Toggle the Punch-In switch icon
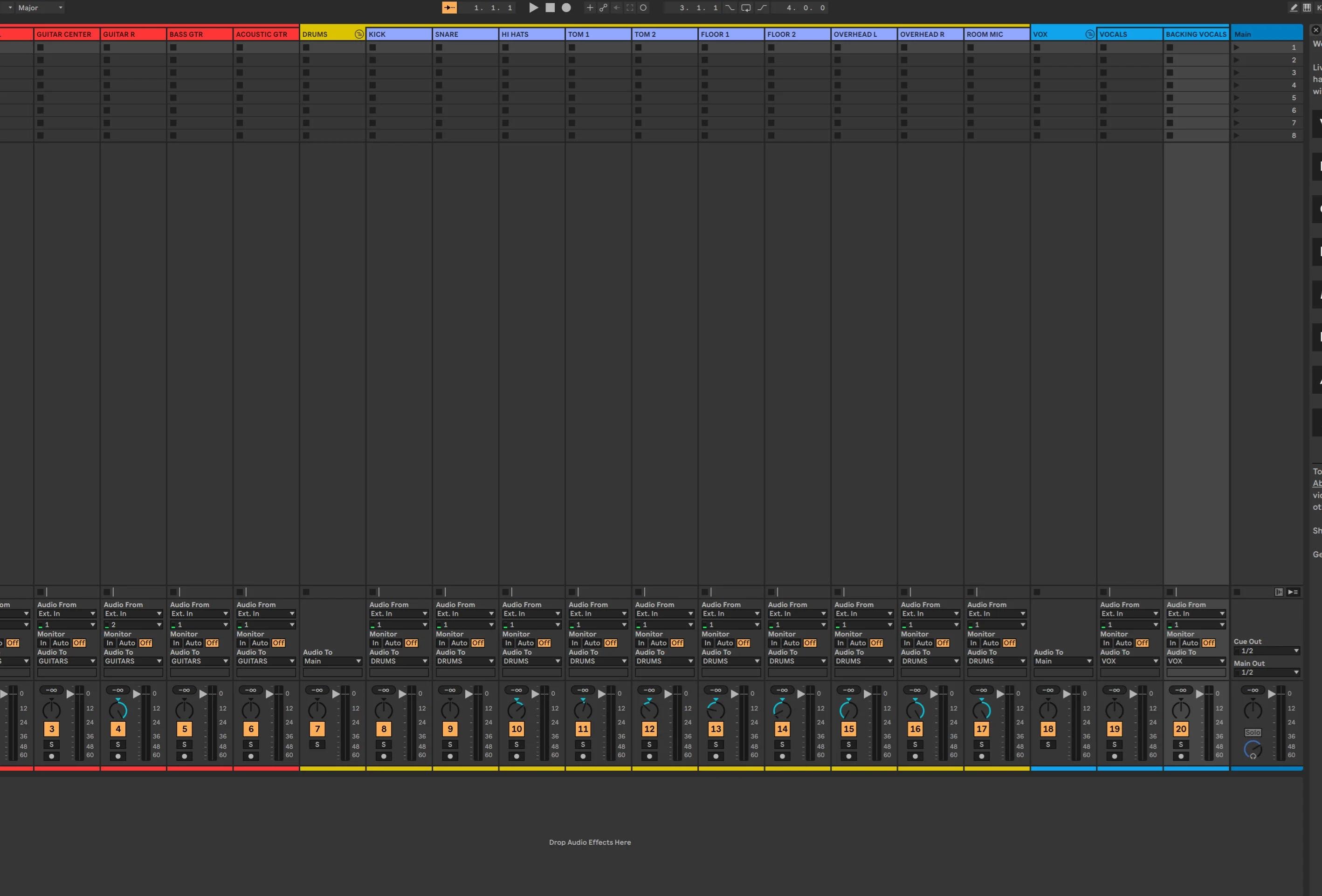This screenshot has width=1322, height=896. pyautogui.click(x=730, y=7)
